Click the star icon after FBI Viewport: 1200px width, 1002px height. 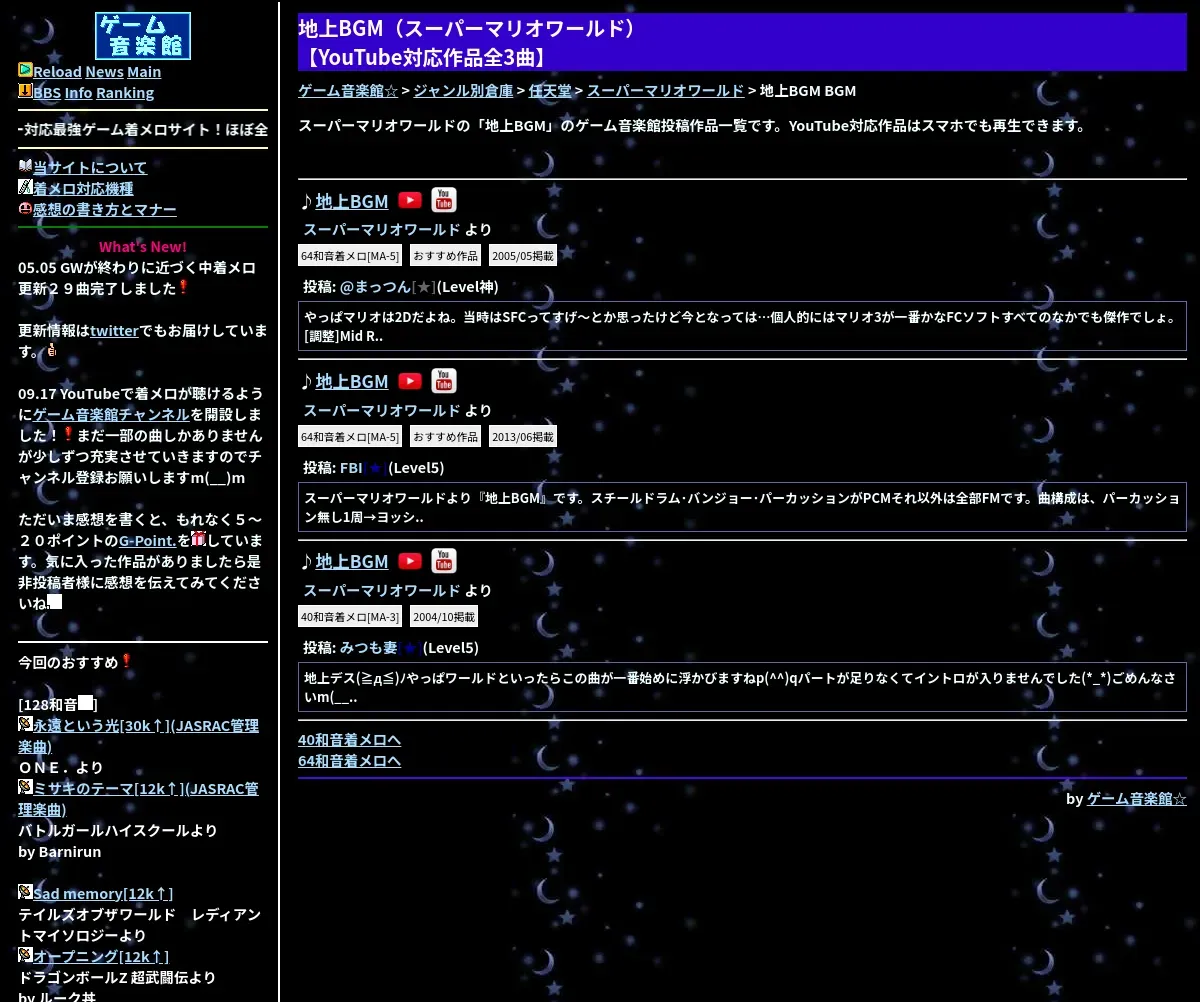(x=375, y=467)
